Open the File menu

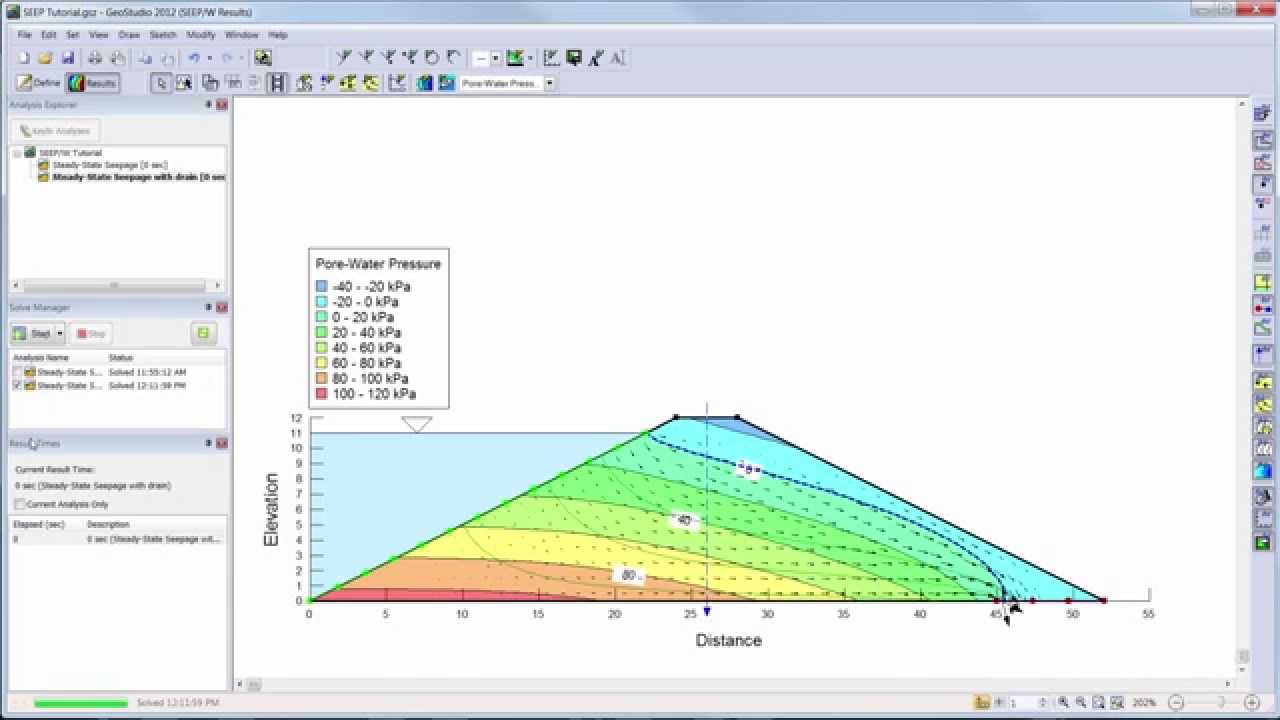pyautogui.click(x=24, y=35)
